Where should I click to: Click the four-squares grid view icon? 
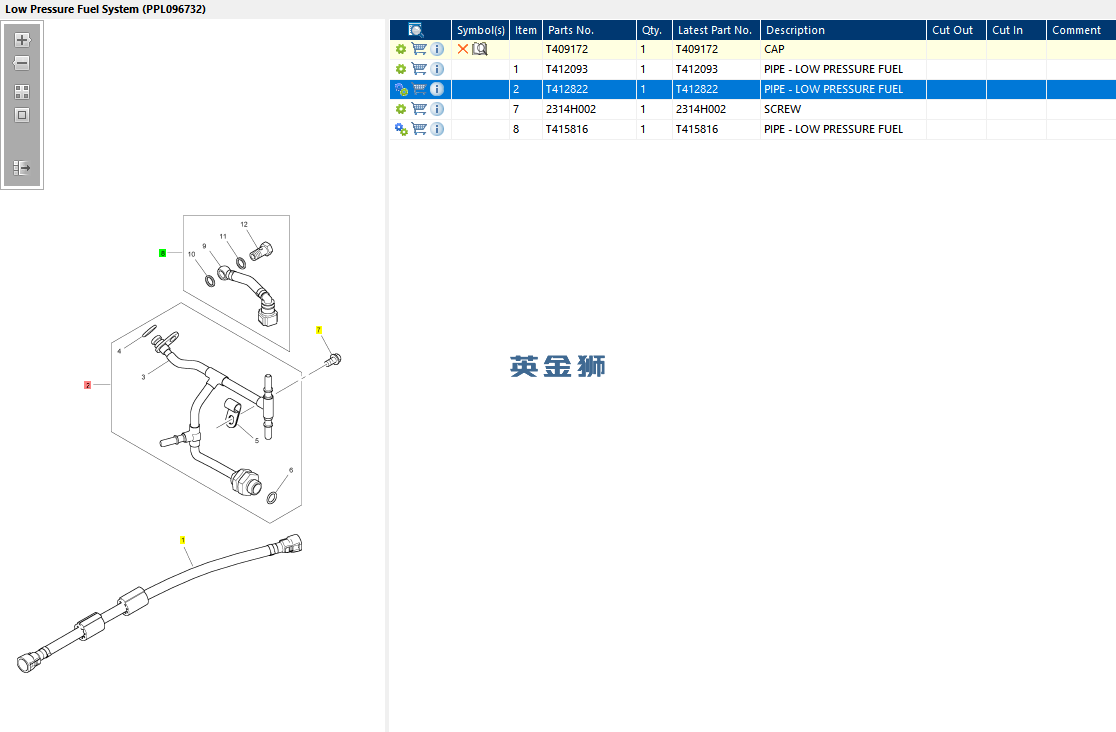22,92
